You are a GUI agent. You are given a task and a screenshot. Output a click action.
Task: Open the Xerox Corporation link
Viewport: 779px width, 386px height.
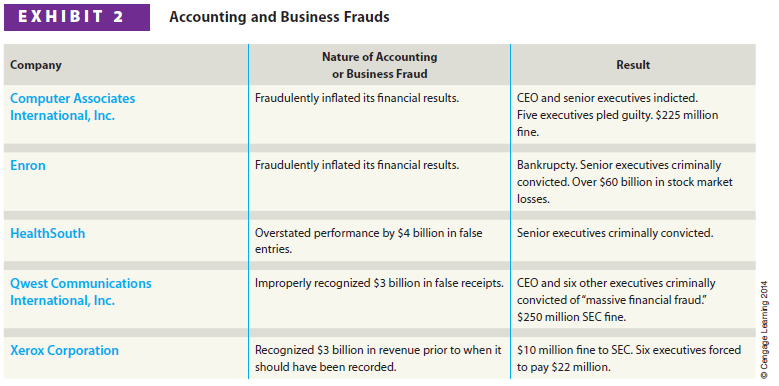[65, 350]
